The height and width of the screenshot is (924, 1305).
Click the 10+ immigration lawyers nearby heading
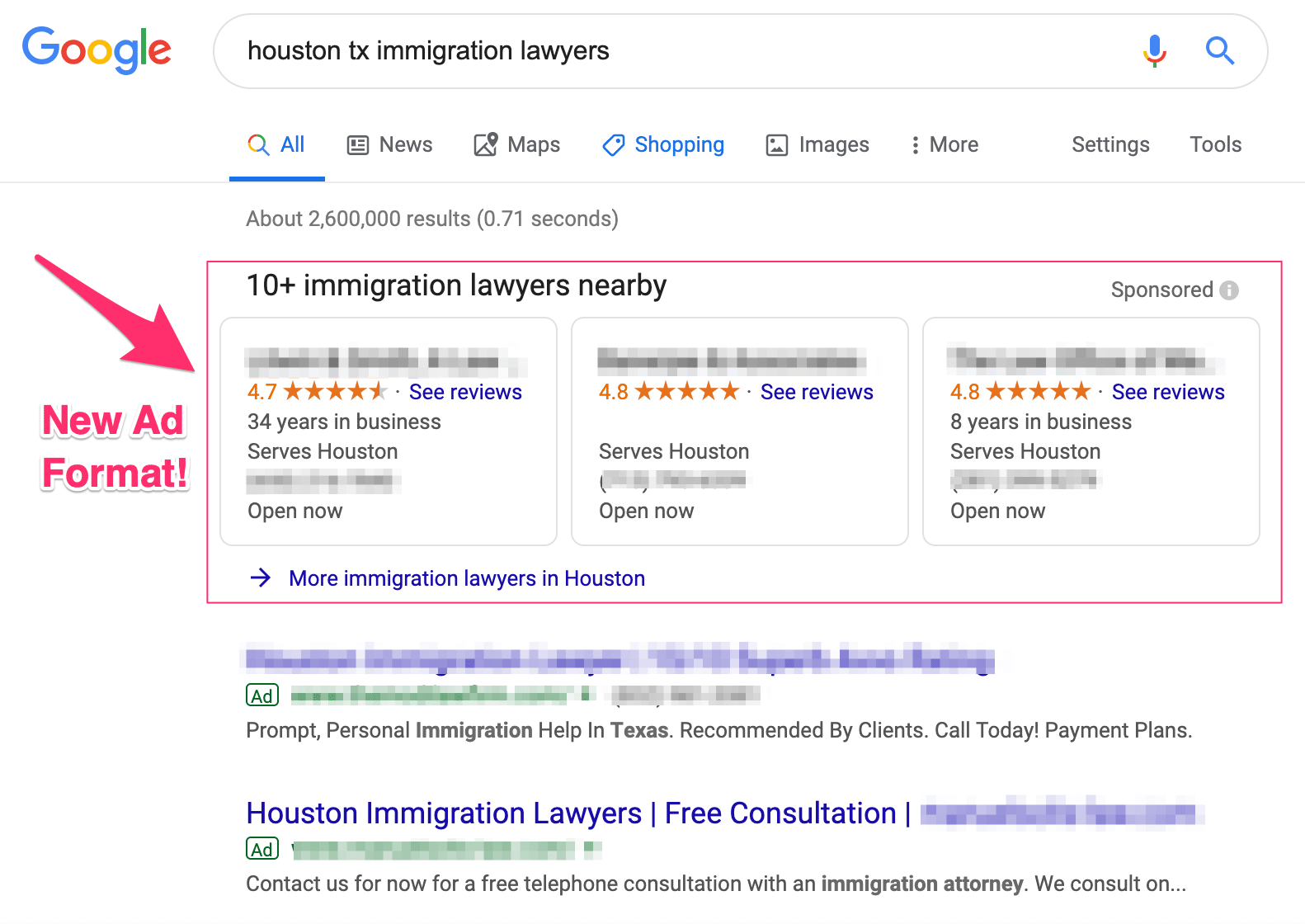click(456, 285)
